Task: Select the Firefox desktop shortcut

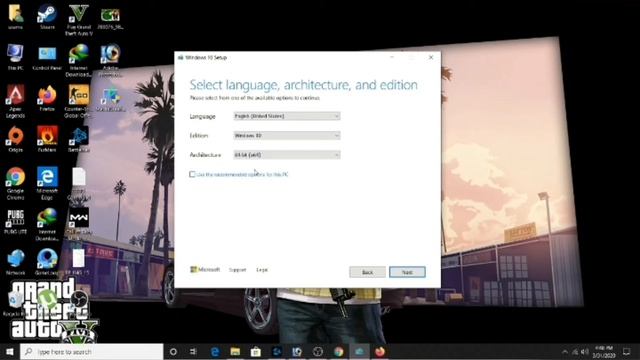Action: [x=47, y=98]
